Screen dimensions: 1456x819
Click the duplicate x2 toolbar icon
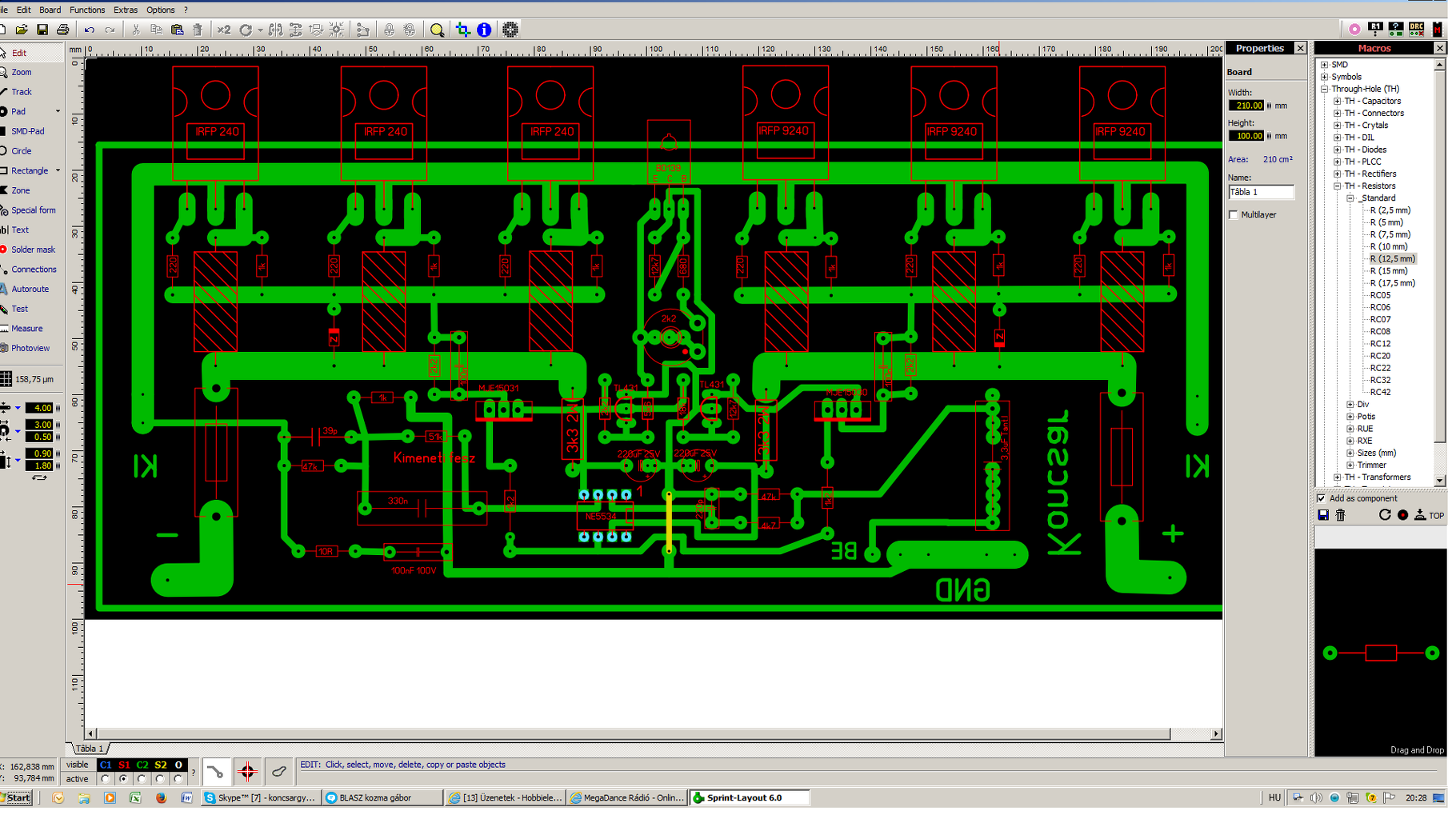[224, 30]
